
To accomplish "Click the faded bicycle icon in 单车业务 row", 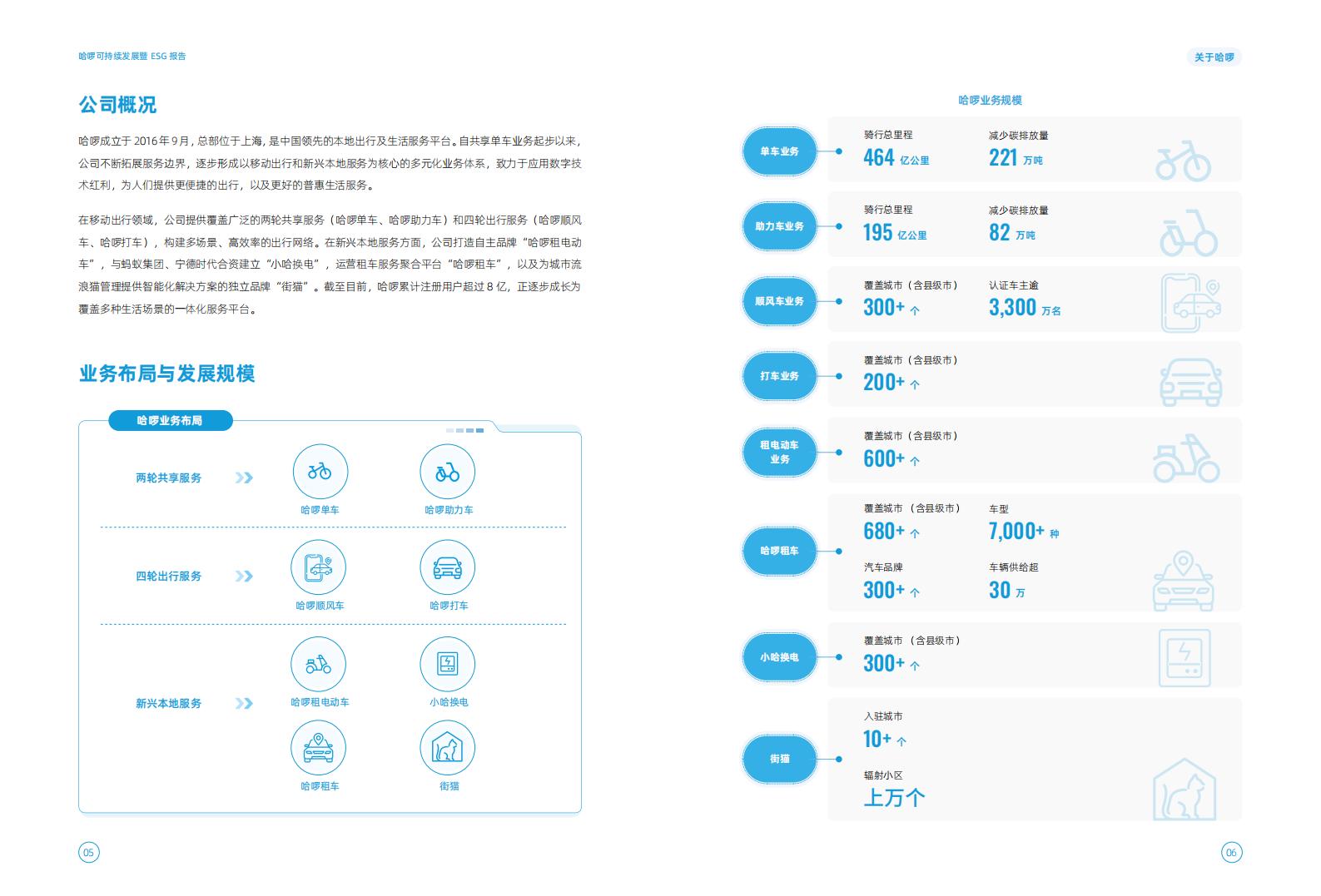I will click(x=1183, y=161).
